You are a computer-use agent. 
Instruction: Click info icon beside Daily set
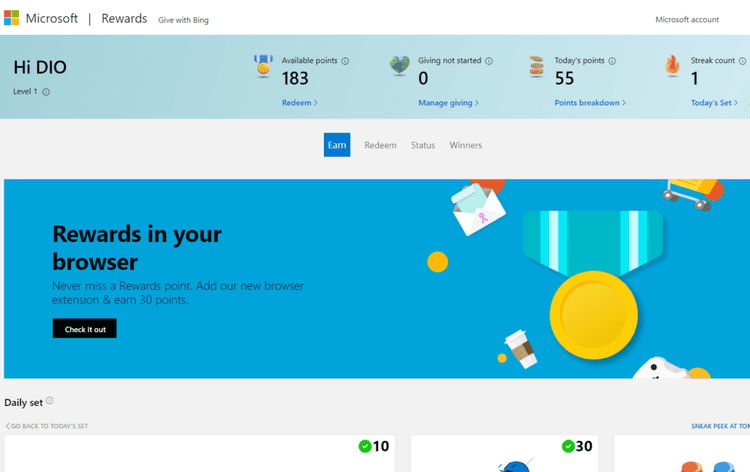pos(50,401)
